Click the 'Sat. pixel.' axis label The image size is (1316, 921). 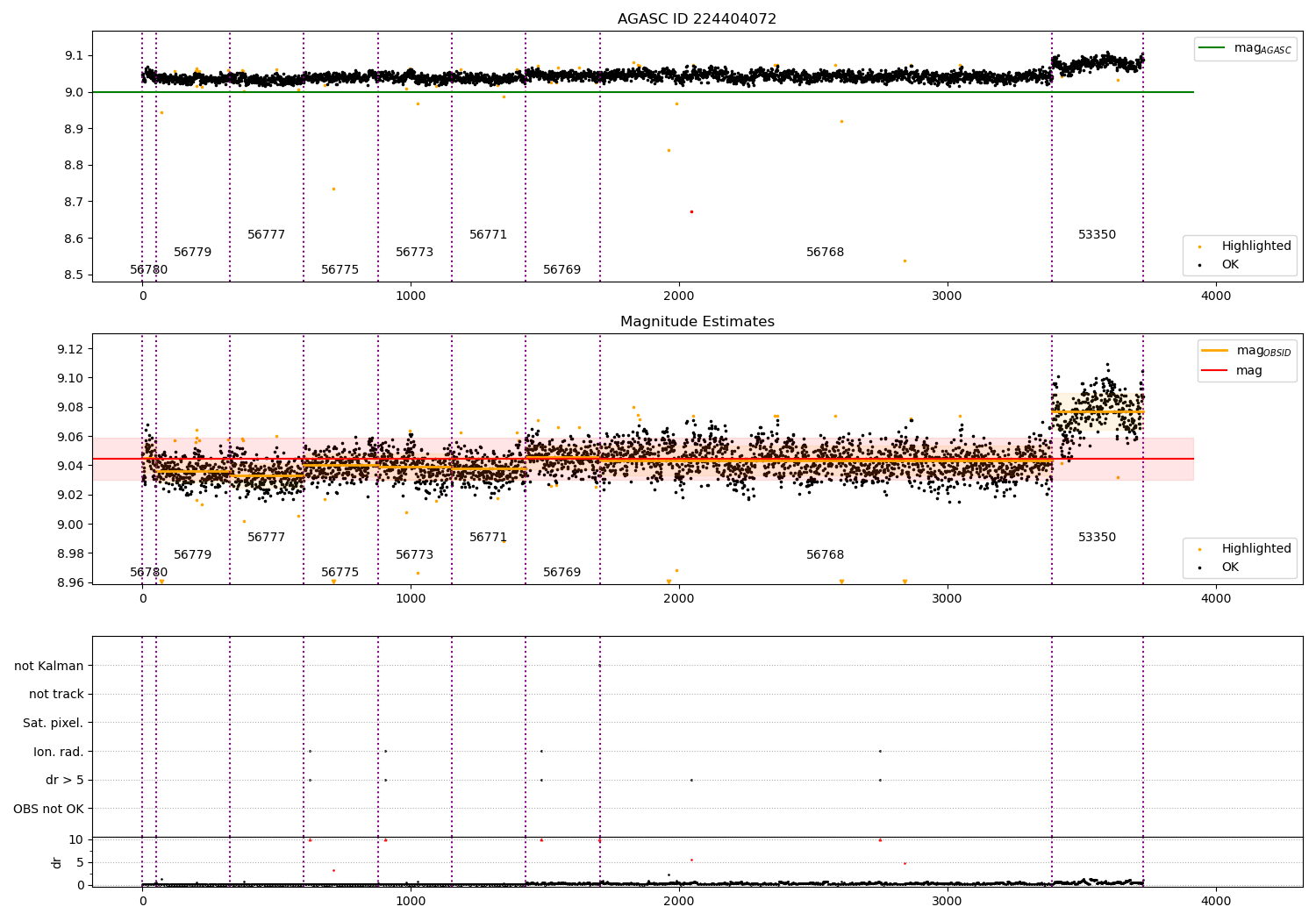(54, 723)
